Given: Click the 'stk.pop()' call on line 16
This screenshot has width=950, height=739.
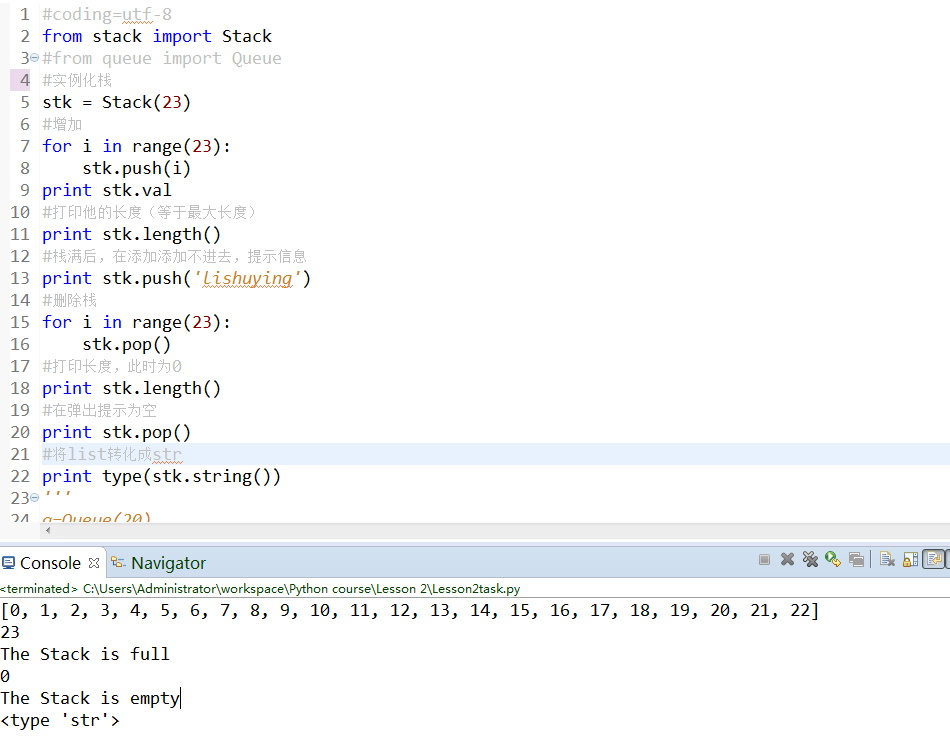Looking at the screenshot, I should click(x=127, y=345).
